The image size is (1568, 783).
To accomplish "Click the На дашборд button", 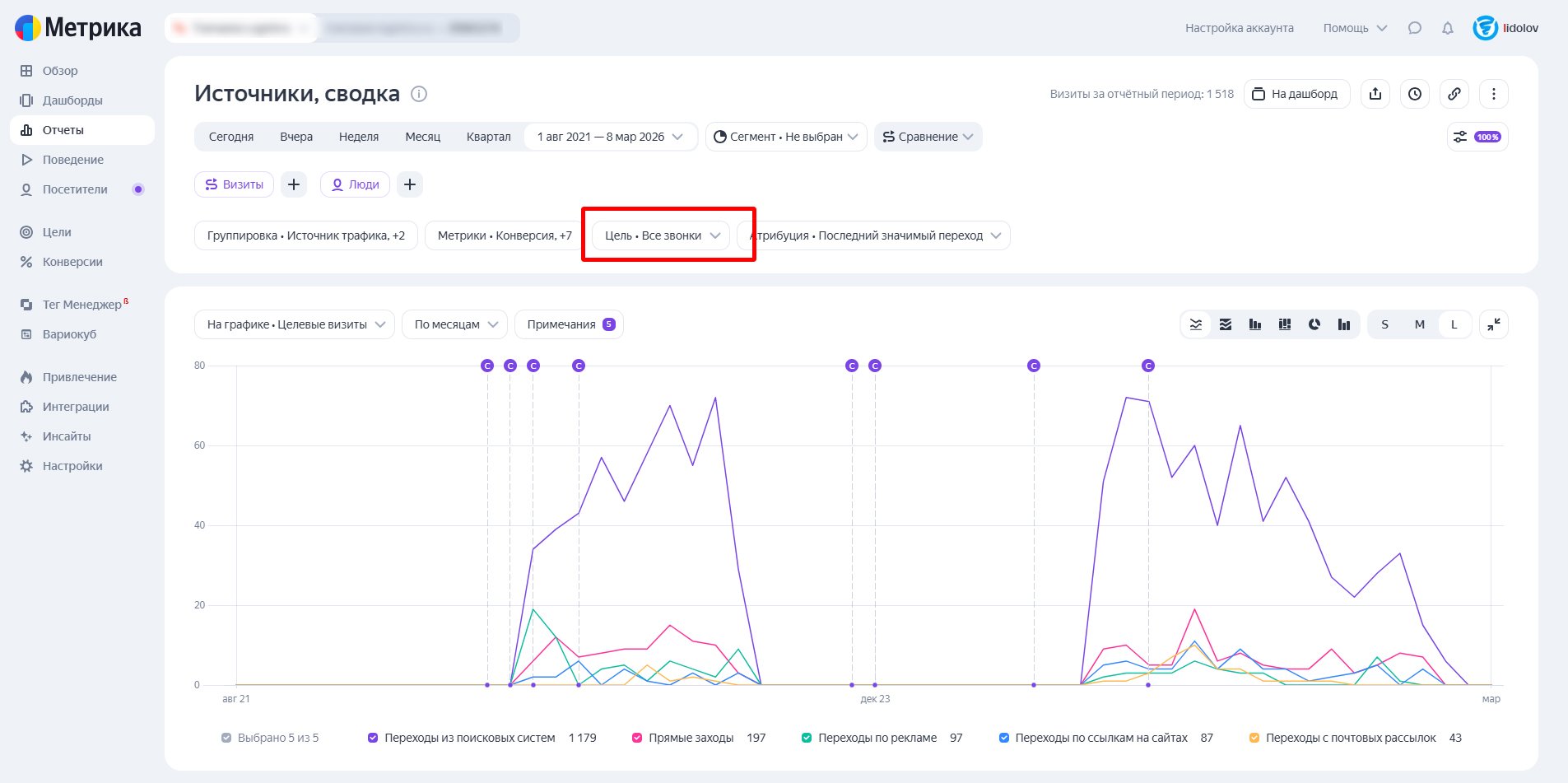I will tap(1296, 94).
